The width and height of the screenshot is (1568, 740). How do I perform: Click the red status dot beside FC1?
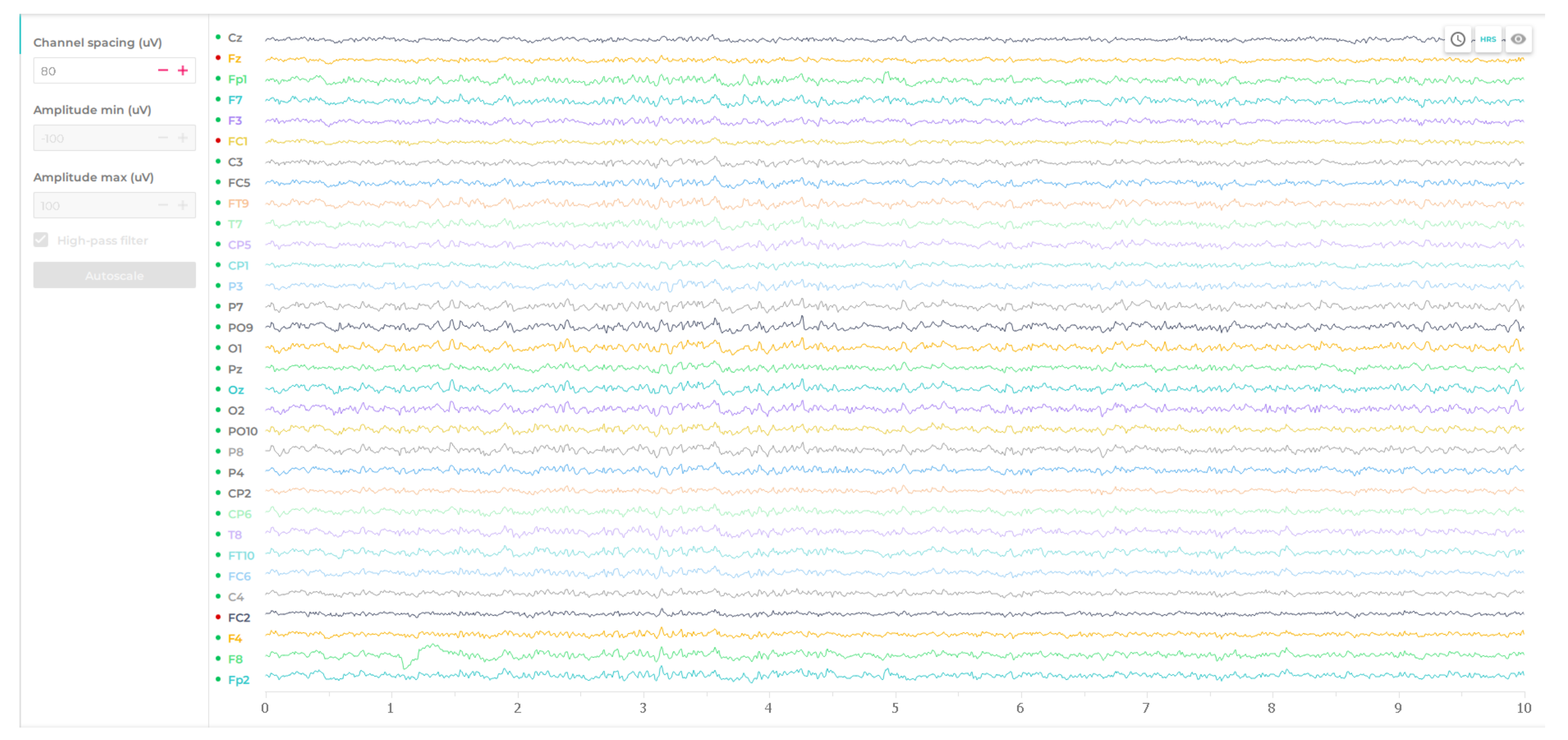pos(218,141)
